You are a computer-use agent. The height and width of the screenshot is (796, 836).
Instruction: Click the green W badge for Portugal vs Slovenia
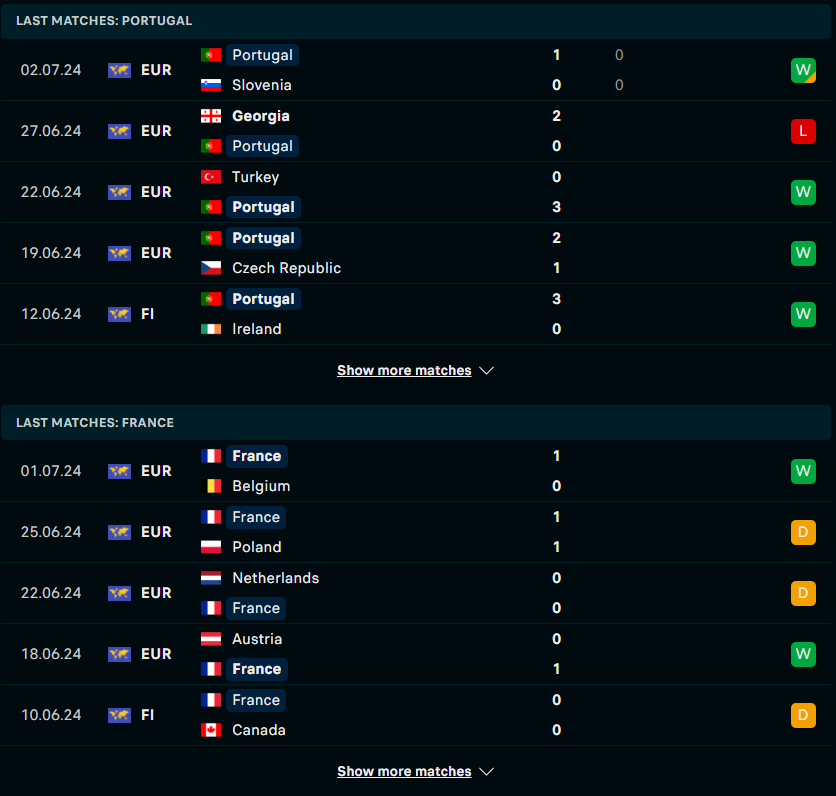coord(803,70)
